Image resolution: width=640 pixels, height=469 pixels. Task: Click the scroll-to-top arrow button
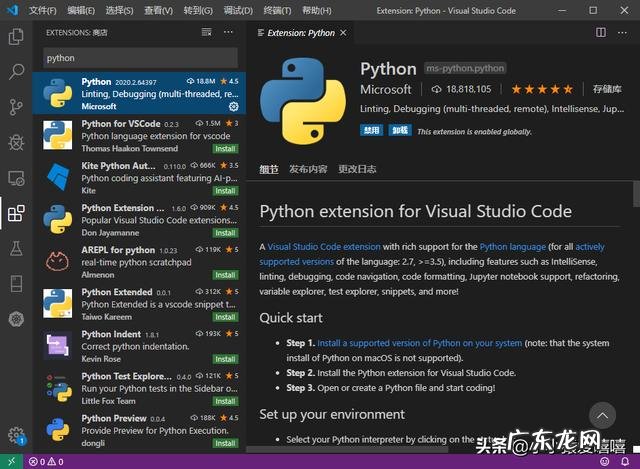click(x=602, y=416)
